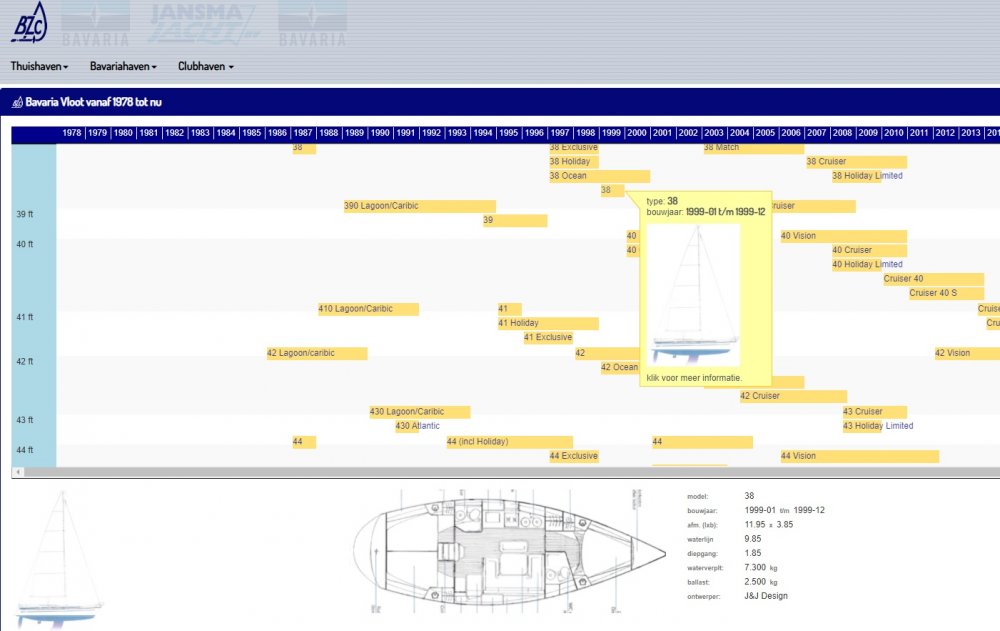
Task: Select the 430 Lagoon/Caribic timeline bar
Action: pos(420,412)
